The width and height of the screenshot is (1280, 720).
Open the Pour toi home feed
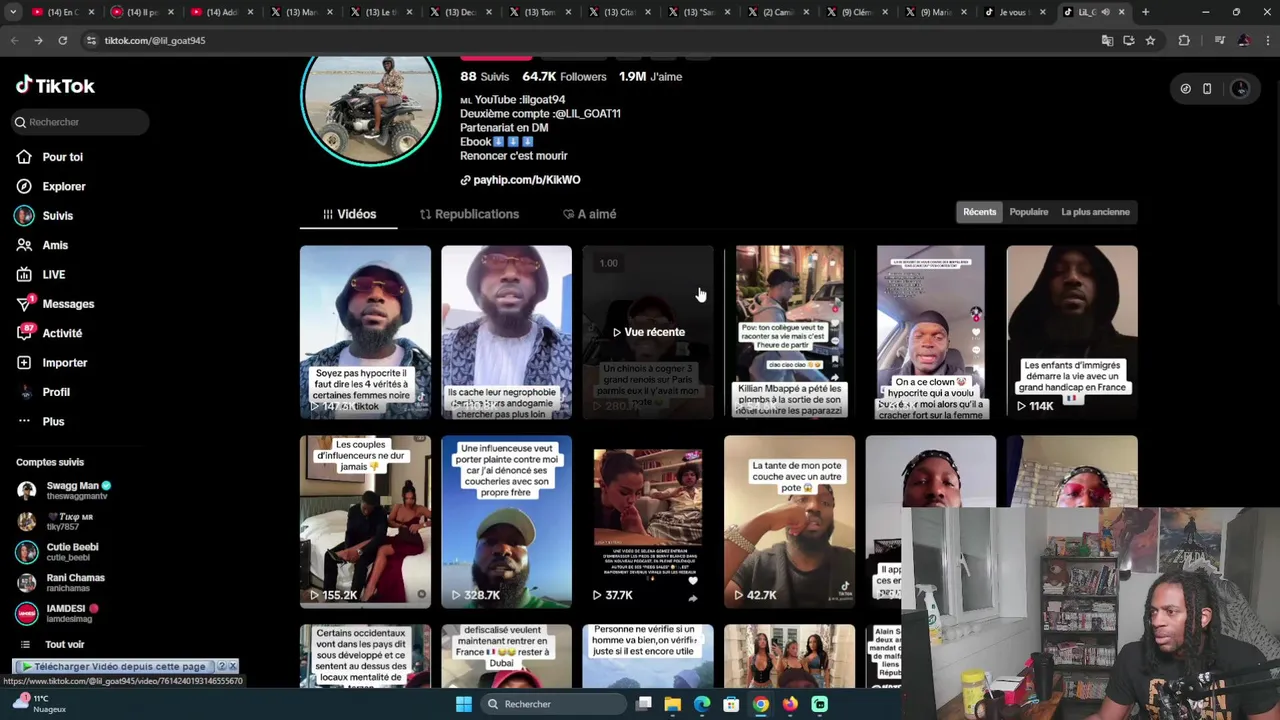pyautogui.click(x=62, y=157)
